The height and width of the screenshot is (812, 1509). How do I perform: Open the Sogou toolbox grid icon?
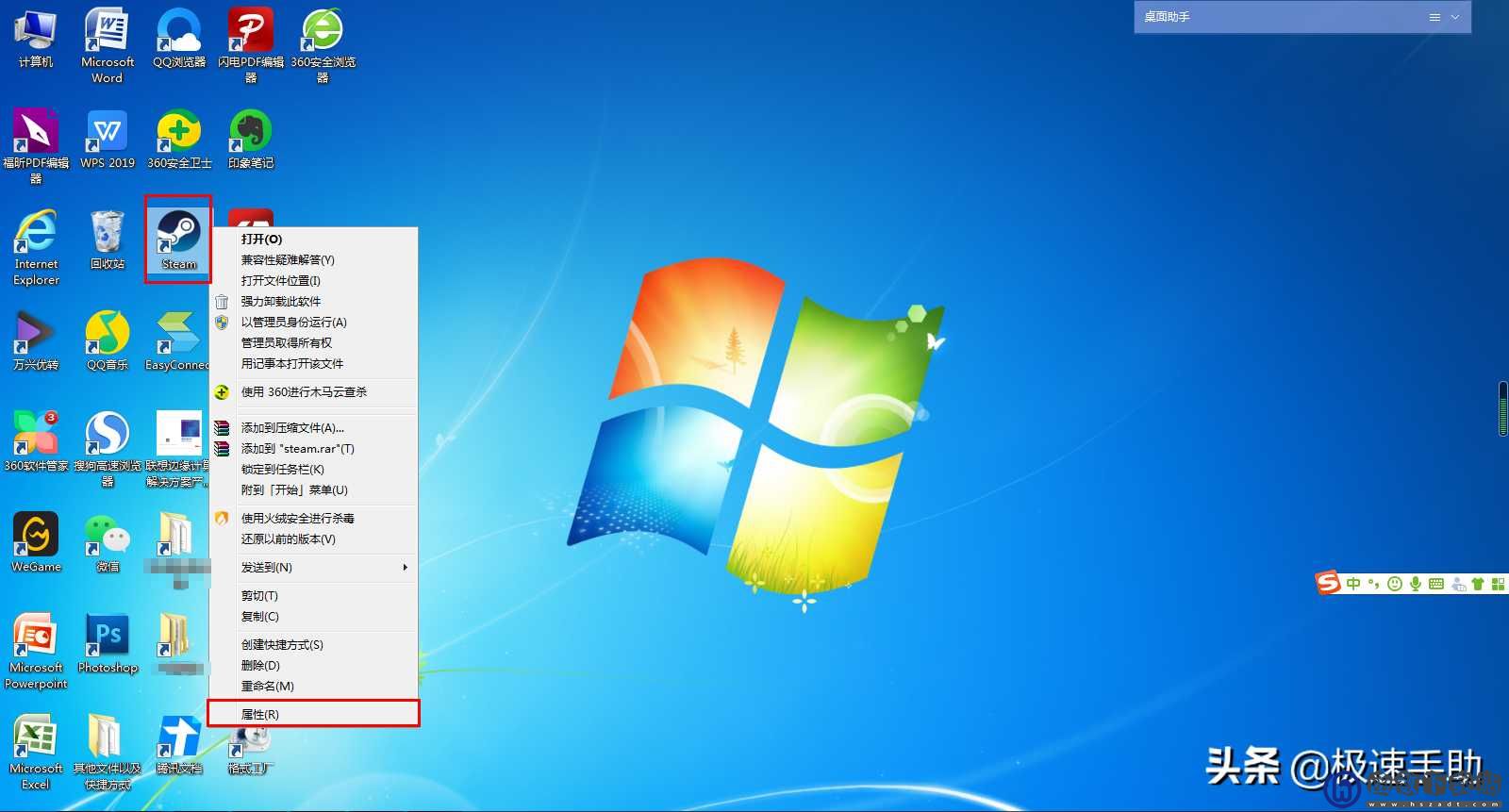point(1498,584)
